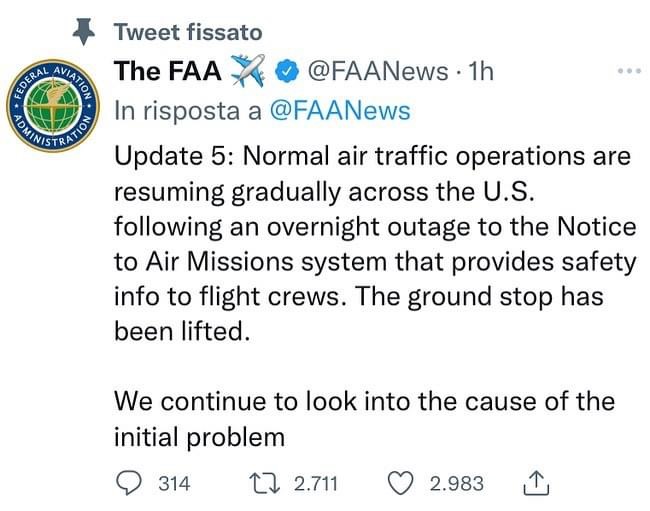This screenshot has width=650, height=511.
Task: Click the blue verified badge
Action: point(288,72)
